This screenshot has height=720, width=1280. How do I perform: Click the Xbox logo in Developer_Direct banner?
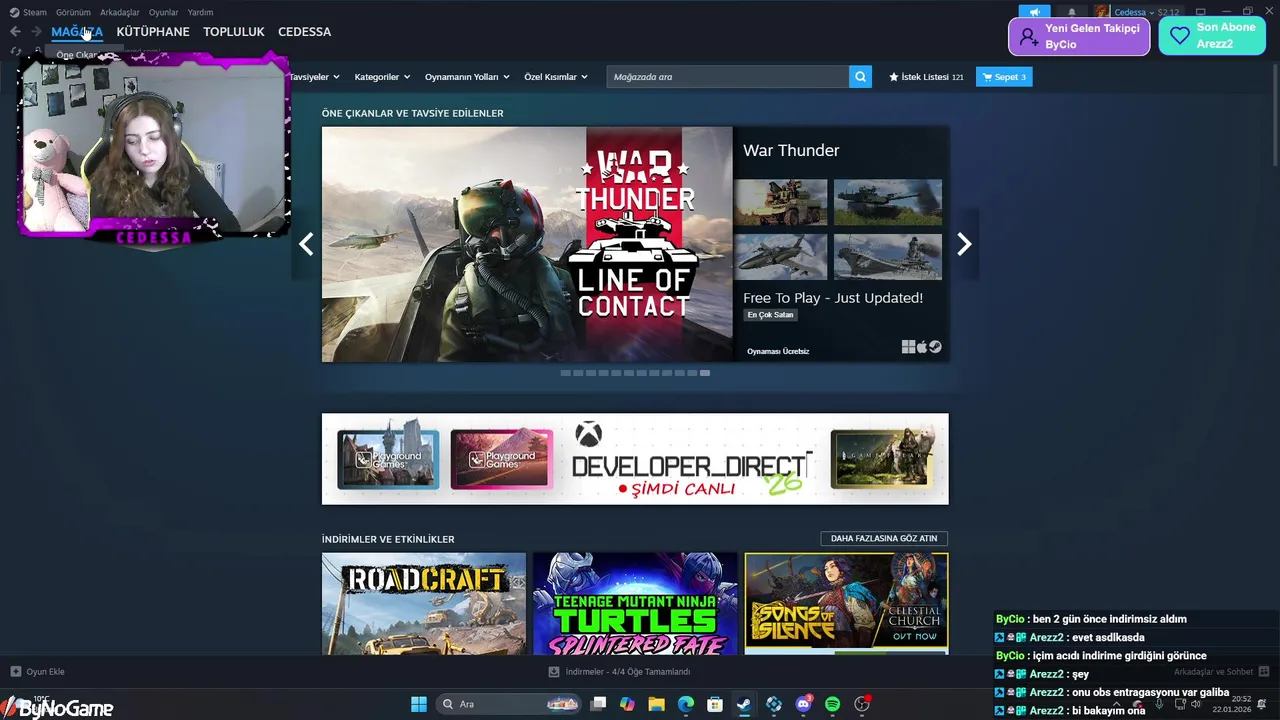coord(588,434)
